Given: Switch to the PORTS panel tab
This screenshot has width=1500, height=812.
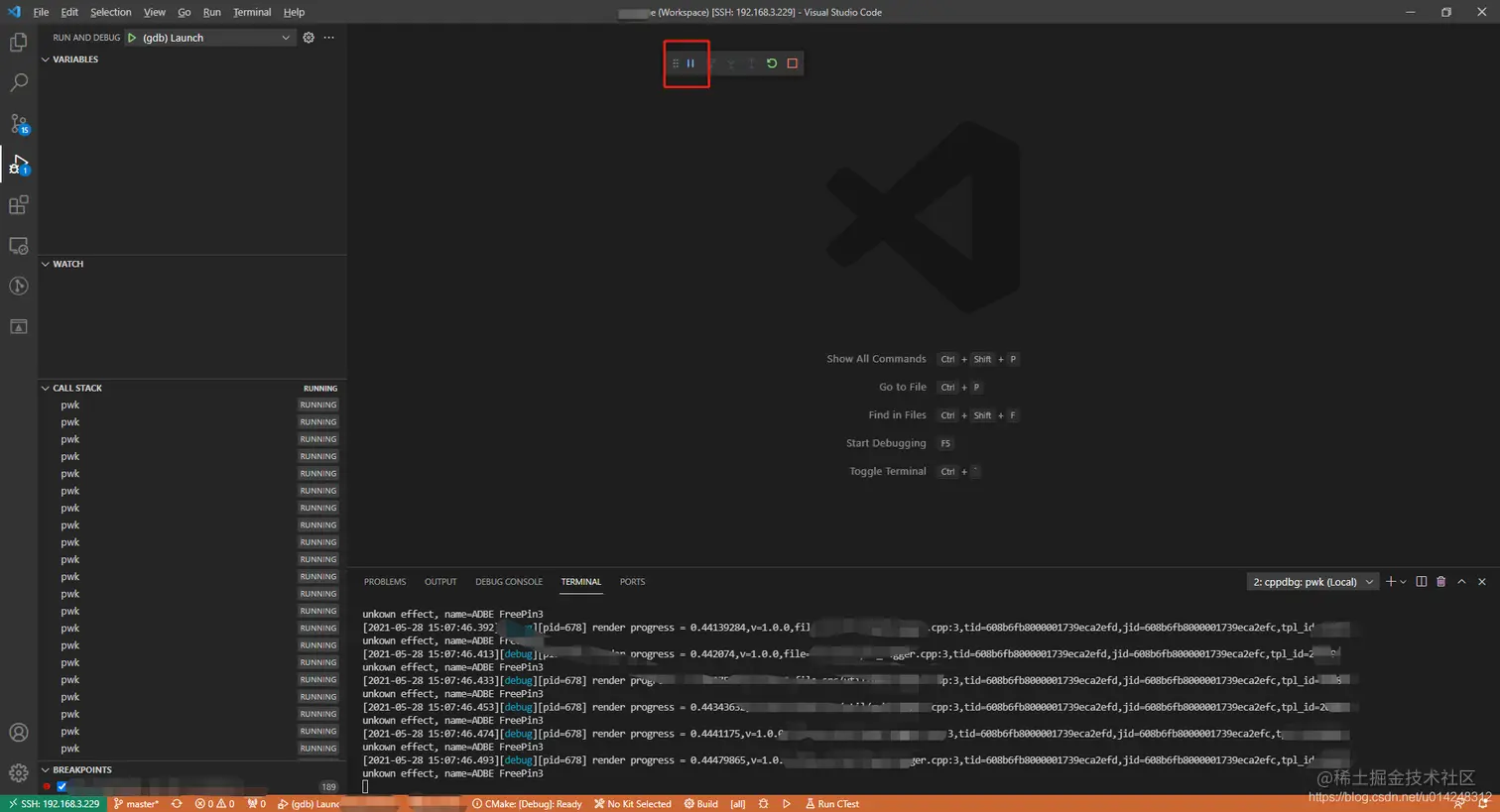Looking at the screenshot, I should [x=632, y=582].
